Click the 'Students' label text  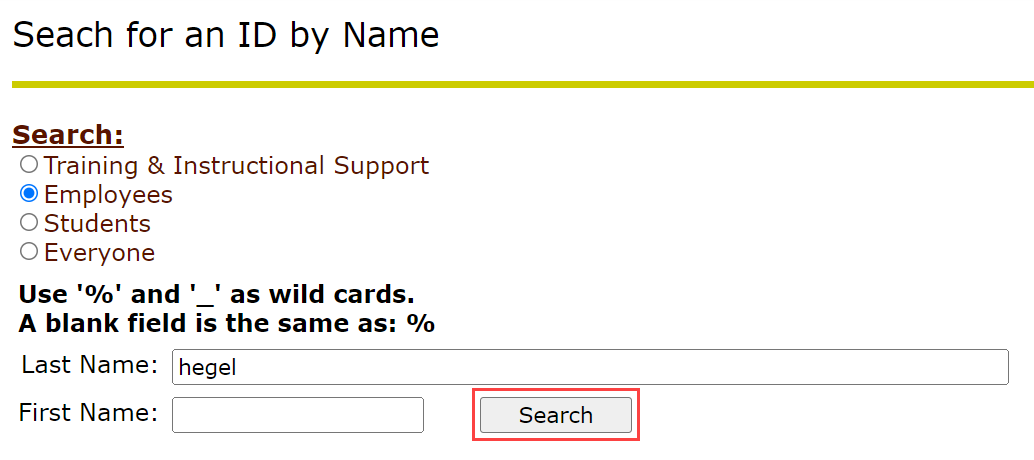(x=97, y=223)
